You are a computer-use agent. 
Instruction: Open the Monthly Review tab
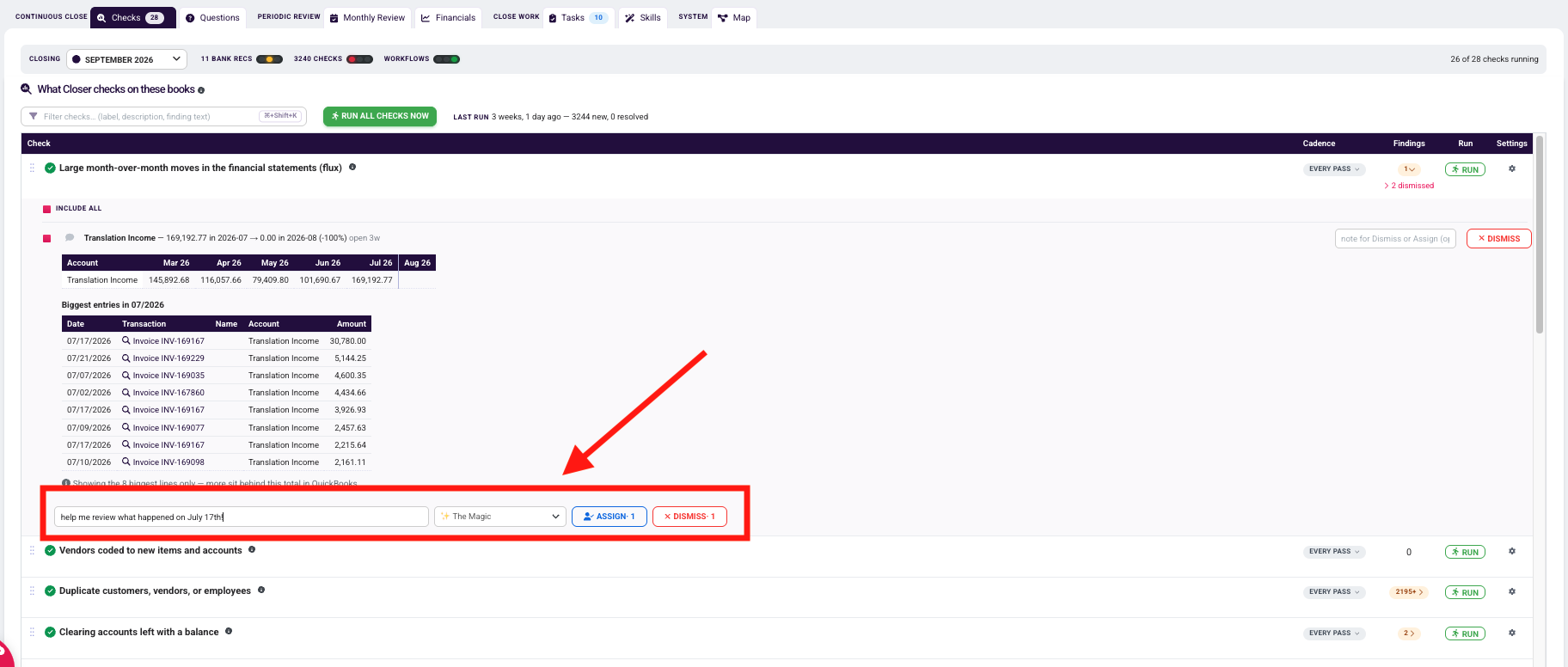368,17
